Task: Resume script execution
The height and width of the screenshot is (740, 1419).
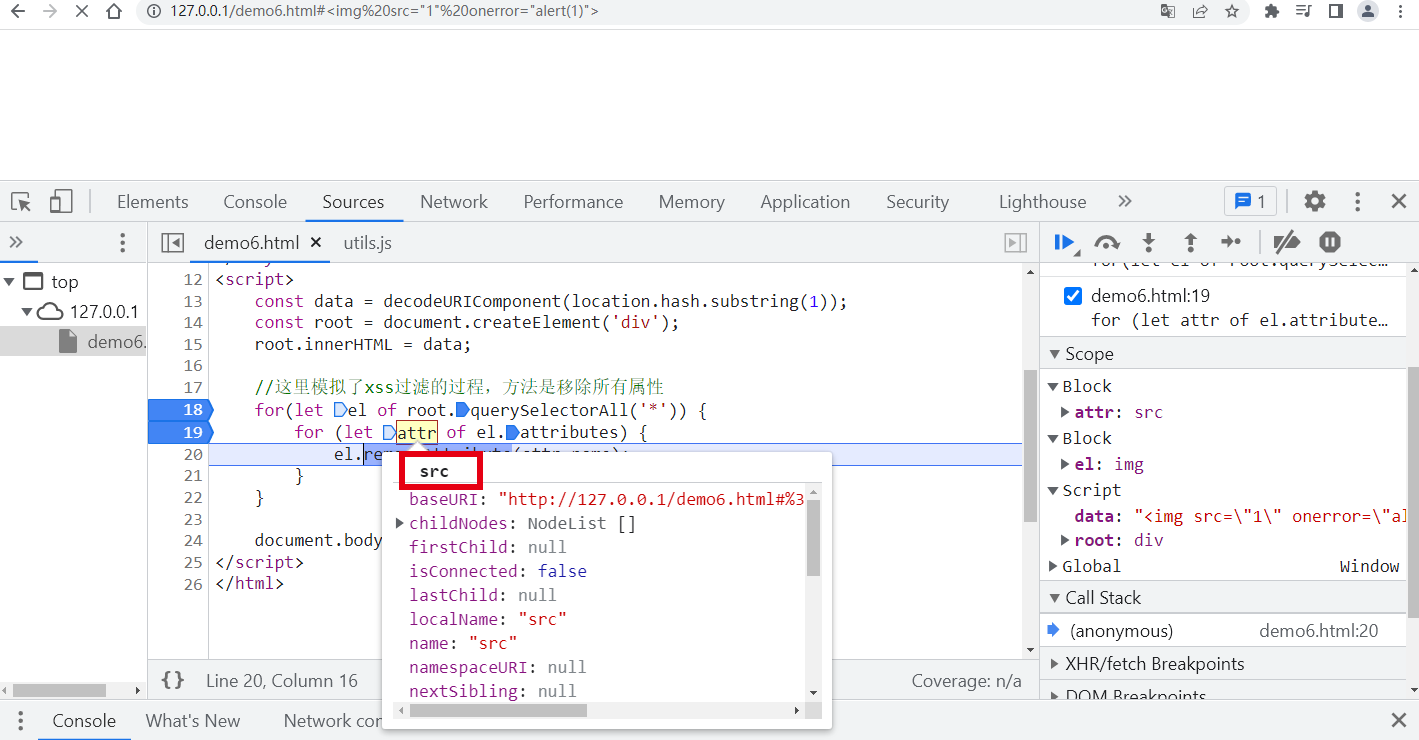Action: (x=1065, y=242)
